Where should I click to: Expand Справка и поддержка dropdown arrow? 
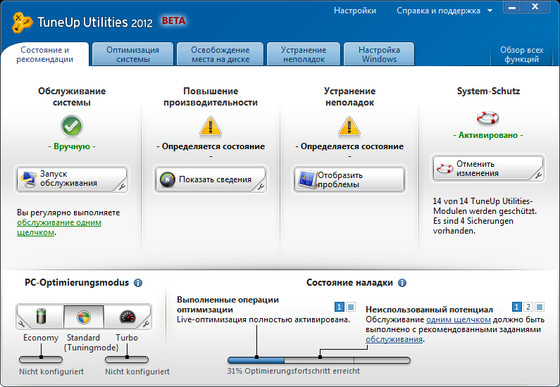(490, 11)
